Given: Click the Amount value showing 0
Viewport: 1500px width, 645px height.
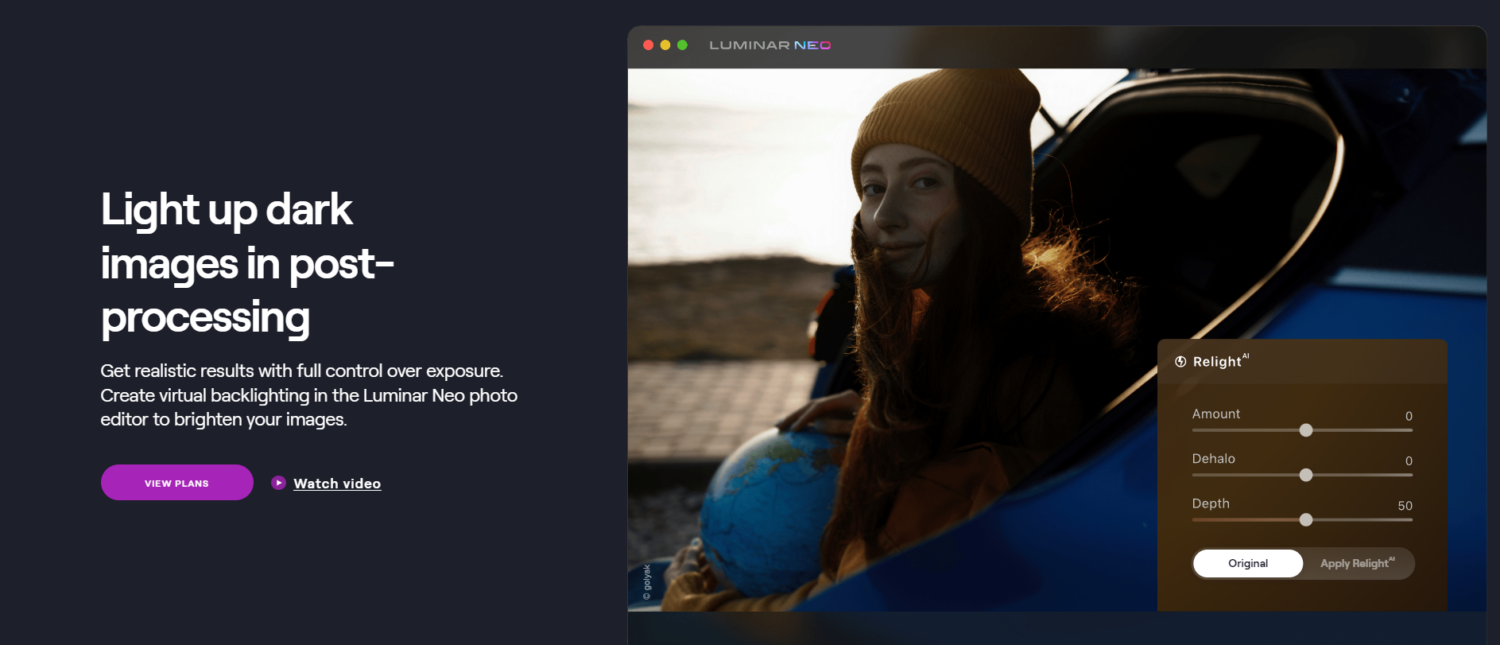Looking at the screenshot, I should click(x=1408, y=415).
